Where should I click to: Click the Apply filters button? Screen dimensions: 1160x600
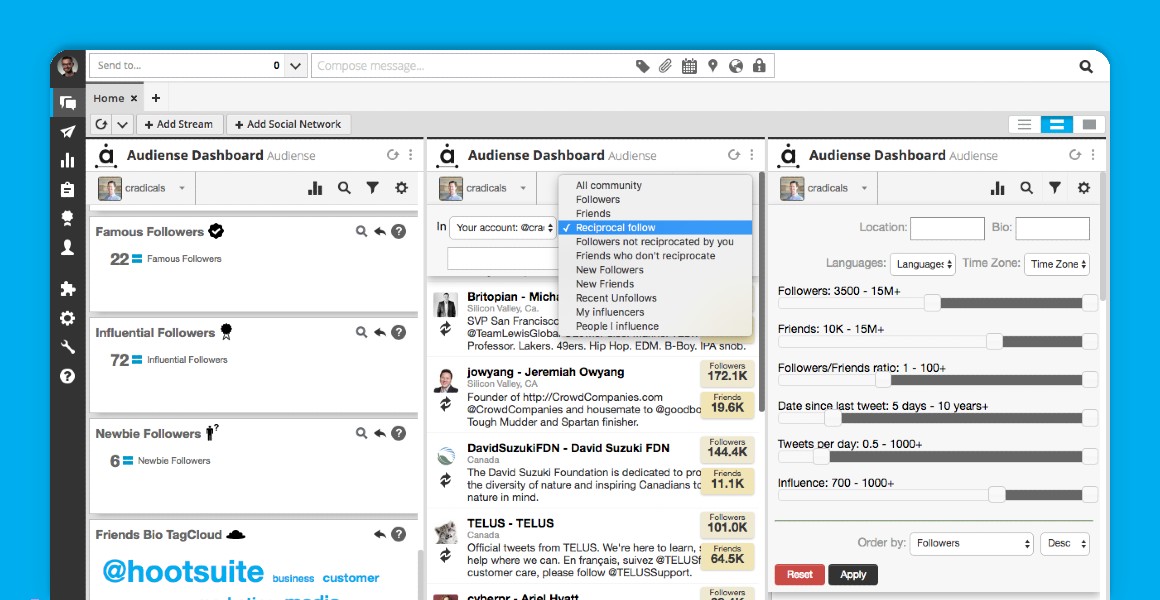click(x=853, y=574)
